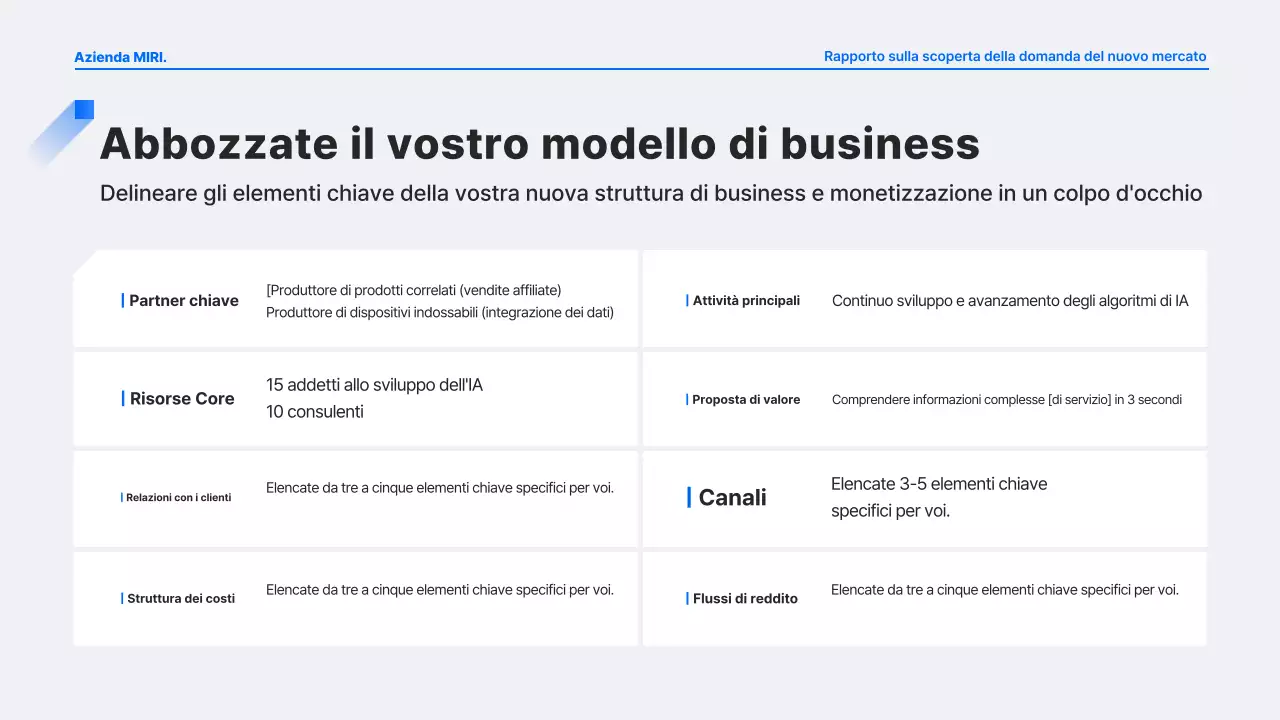This screenshot has height=720, width=1280.
Task: Click the blue bar beside Proposta di valore
Action: coord(685,399)
